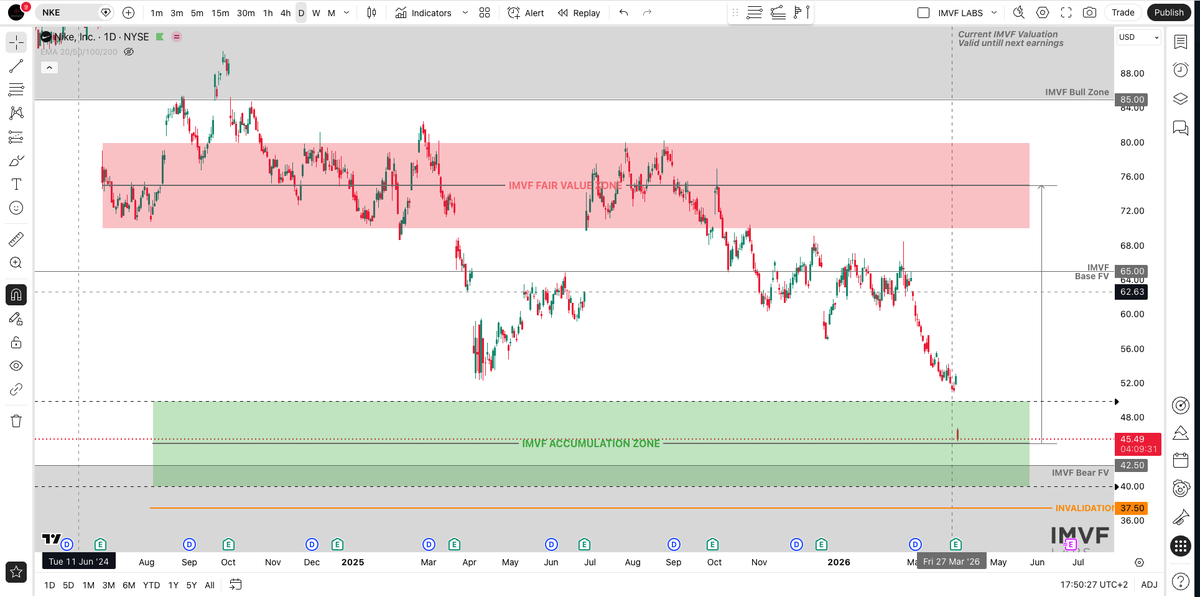Click the orange 37.50 invalidation price label
This screenshot has width=1200, height=597.
click(1133, 508)
